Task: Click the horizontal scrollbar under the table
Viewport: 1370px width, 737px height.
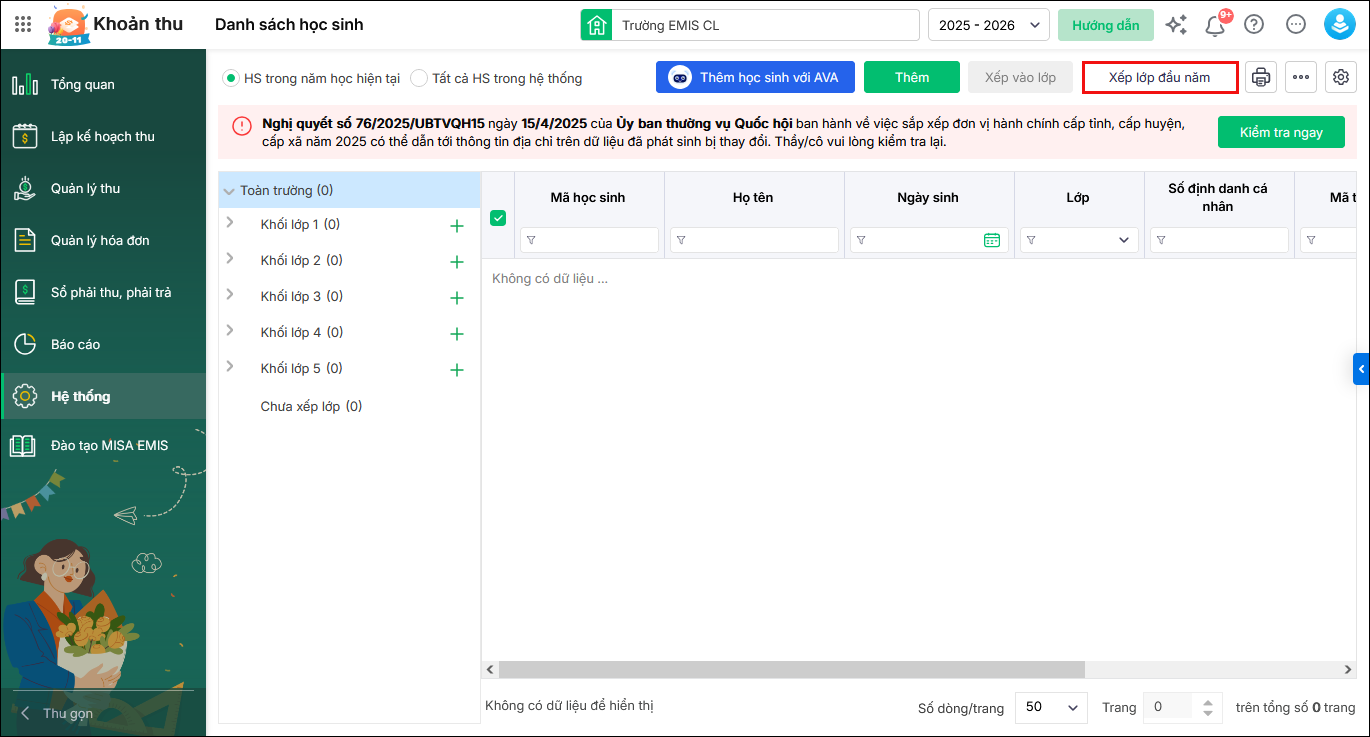Action: pyautogui.click(x=790, y=670)
